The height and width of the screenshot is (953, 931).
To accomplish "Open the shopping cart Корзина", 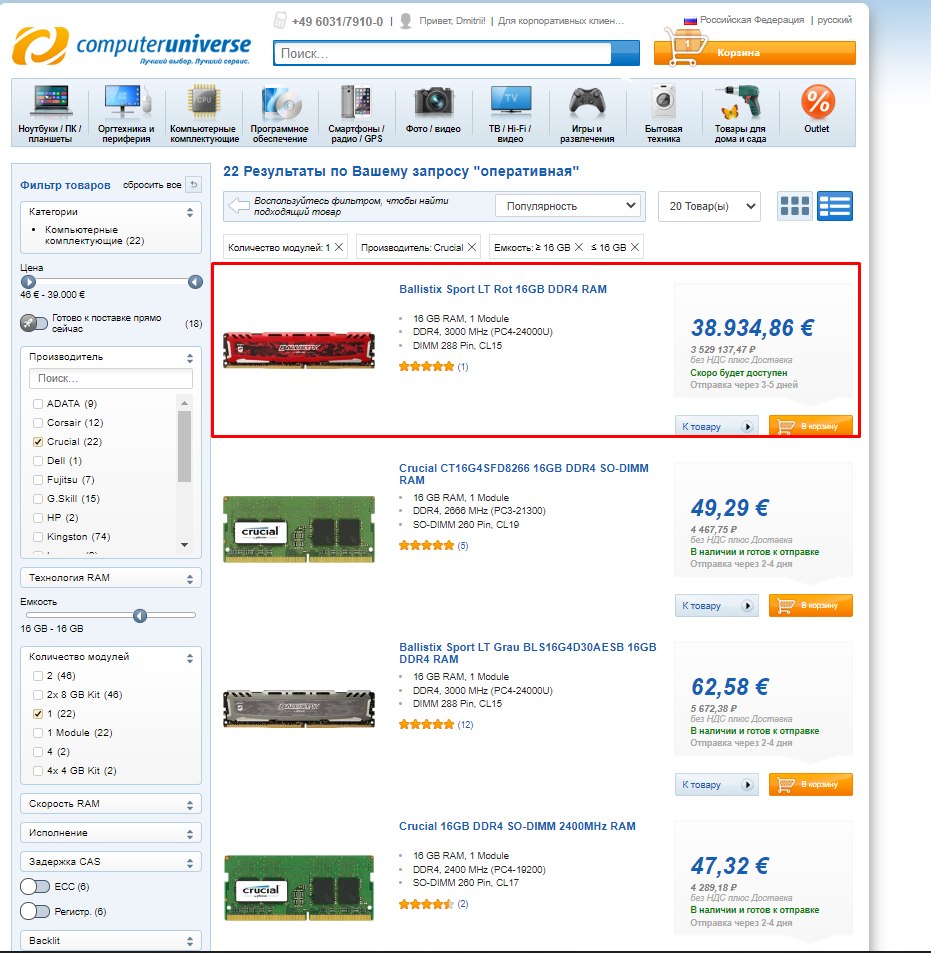I will 755,52.
